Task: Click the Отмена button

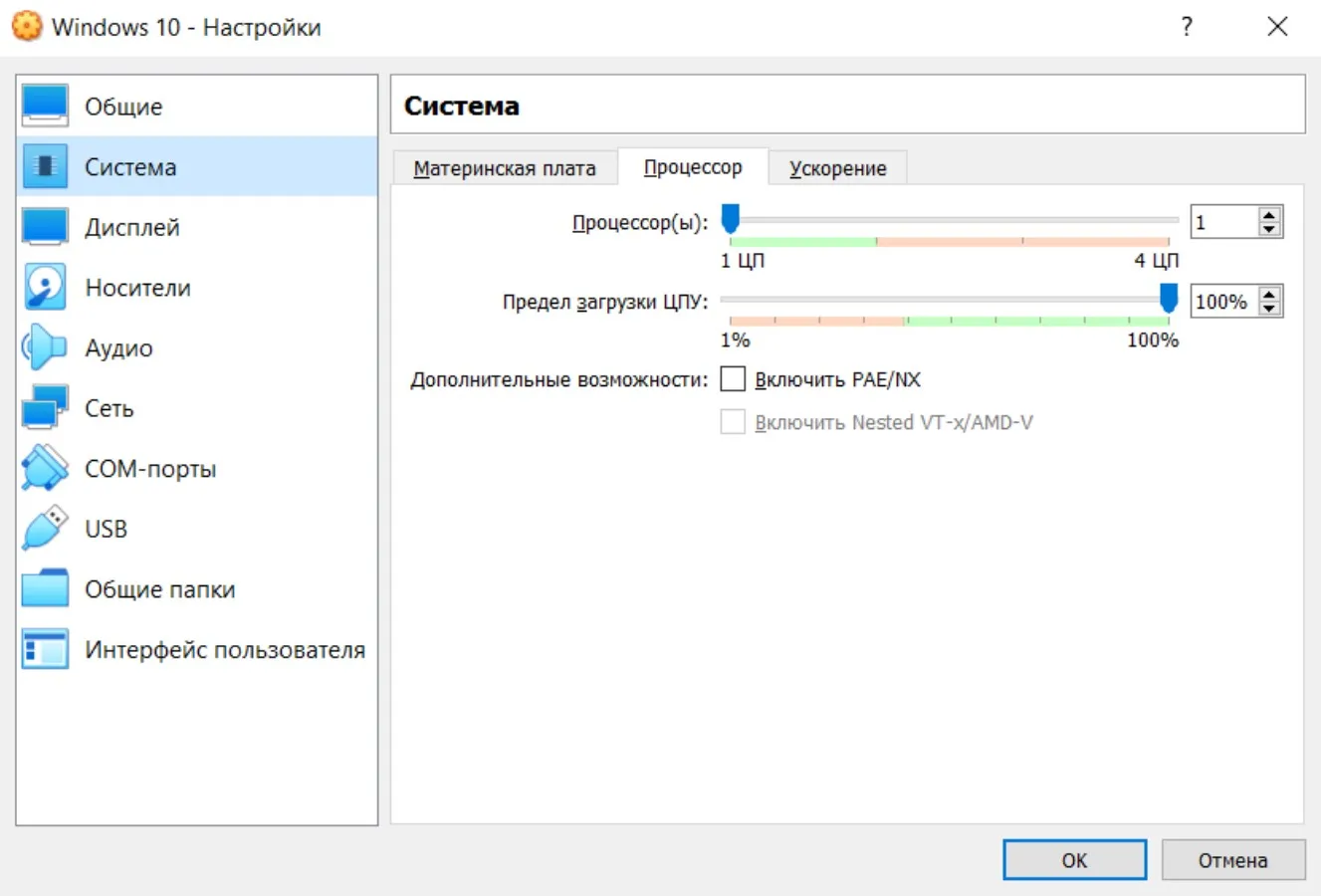Action: [x=1232, y=860]
